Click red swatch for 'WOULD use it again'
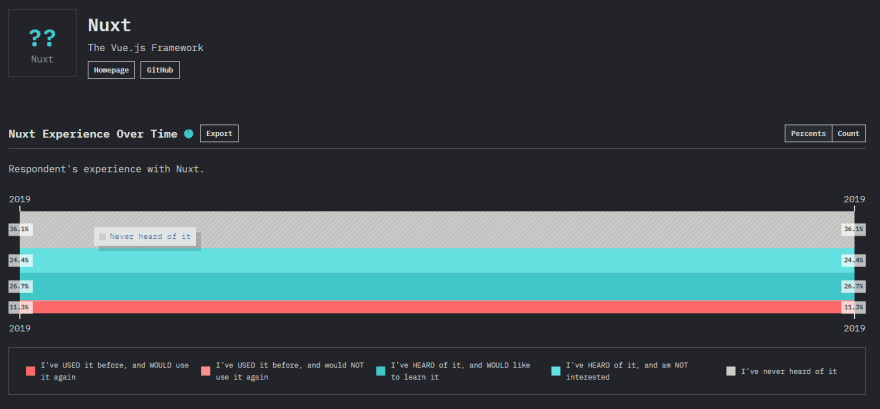 [x=30, y=371]
